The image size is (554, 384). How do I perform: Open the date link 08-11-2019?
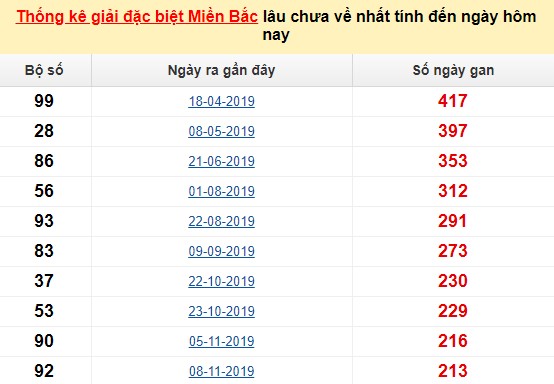click(222, 372)
